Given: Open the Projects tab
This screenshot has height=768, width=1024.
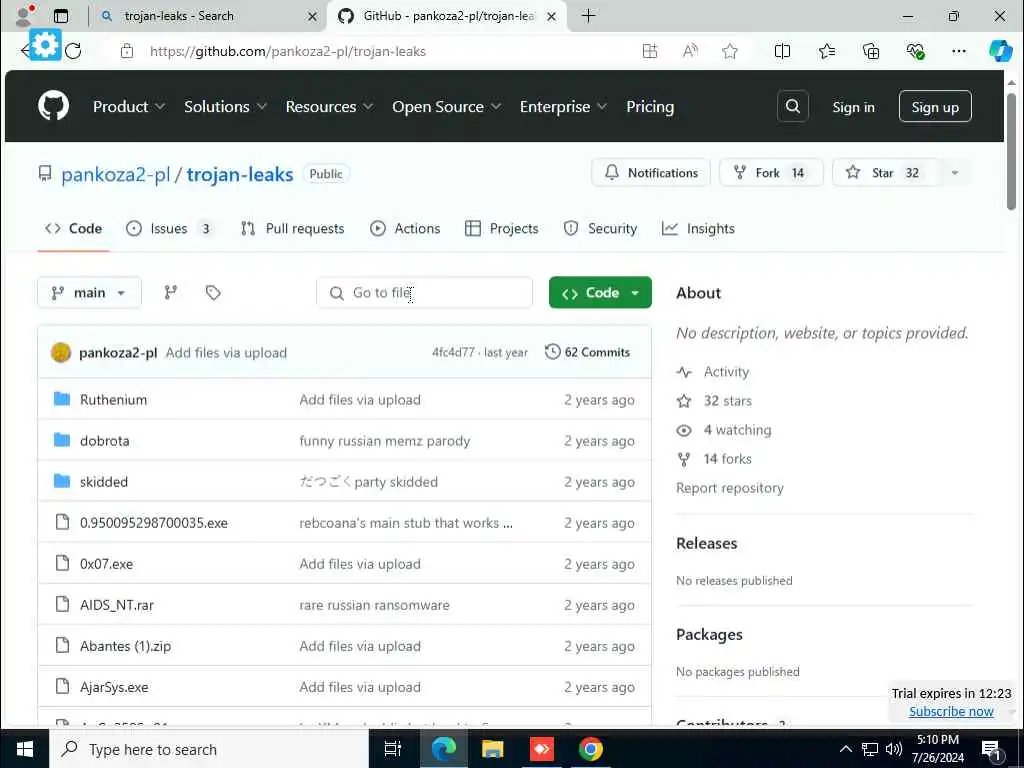Looking at the screenshot, I should [502, 229].
